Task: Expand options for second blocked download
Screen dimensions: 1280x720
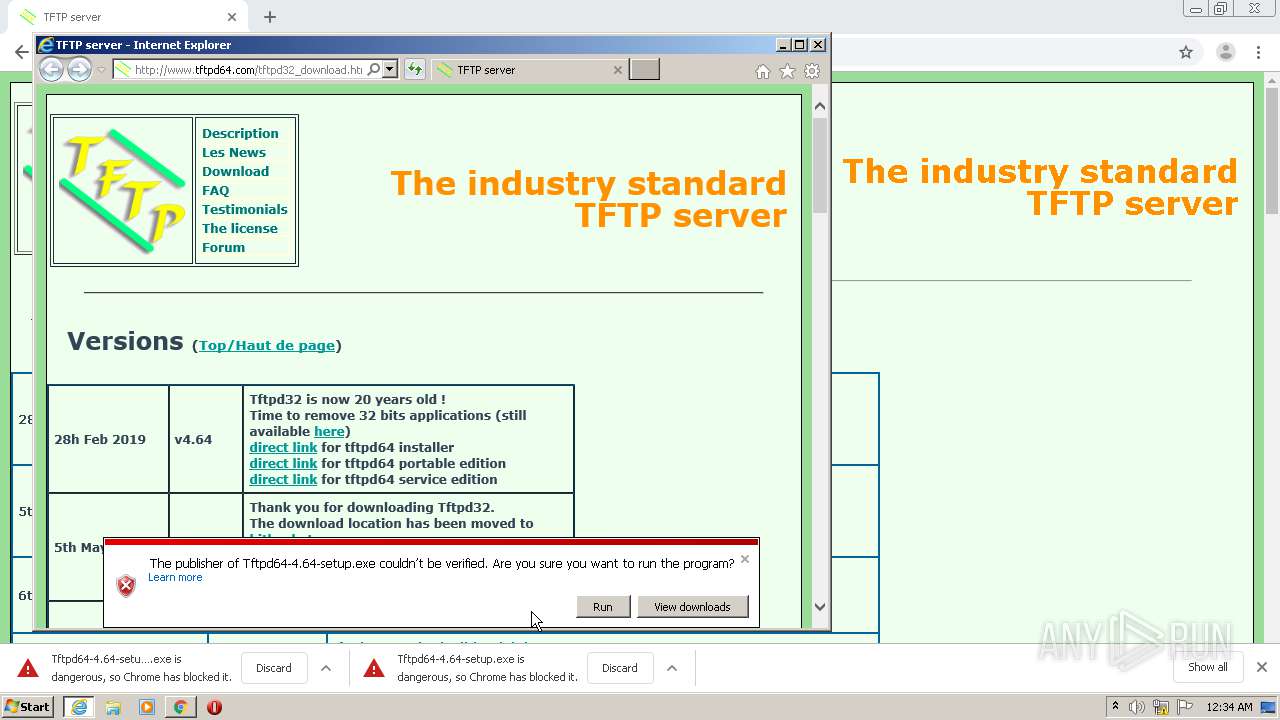Action: pos(672,668)
